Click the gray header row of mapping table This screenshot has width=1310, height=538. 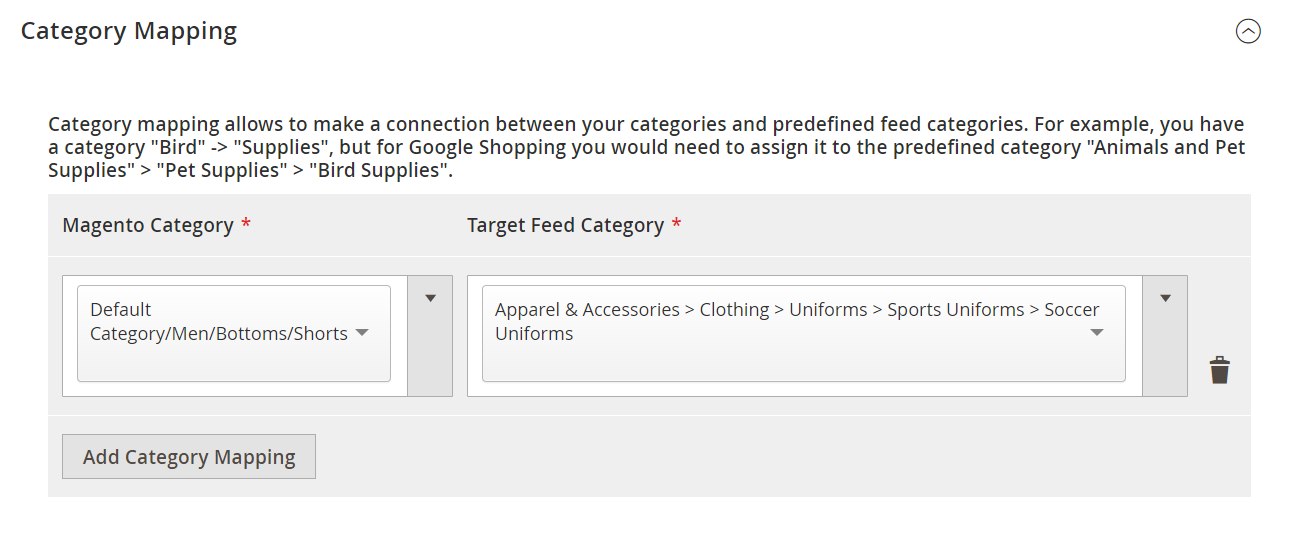649,225
